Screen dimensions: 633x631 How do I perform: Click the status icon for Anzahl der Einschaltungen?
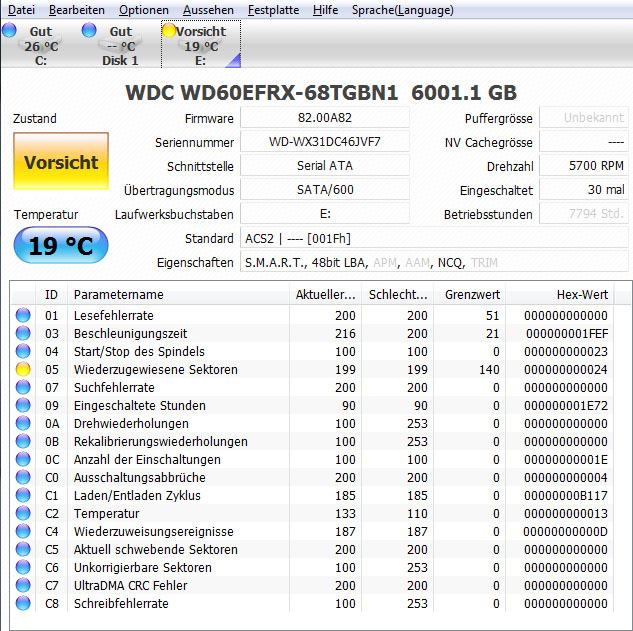tap(23, 459)
